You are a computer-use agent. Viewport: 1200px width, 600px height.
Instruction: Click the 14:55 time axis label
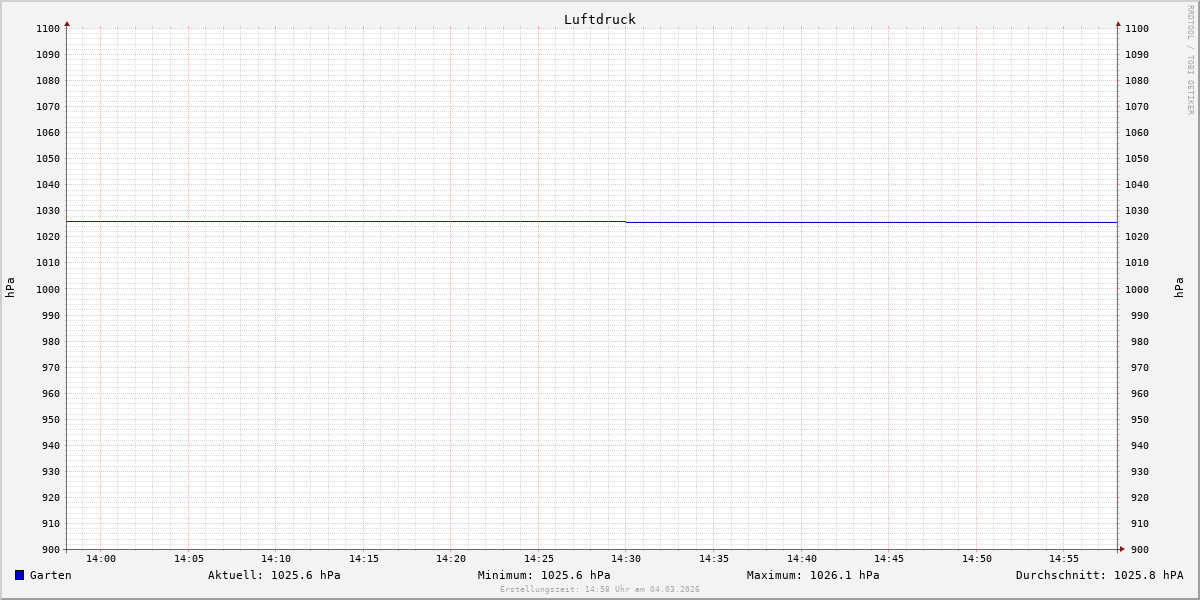point(1064,559)
